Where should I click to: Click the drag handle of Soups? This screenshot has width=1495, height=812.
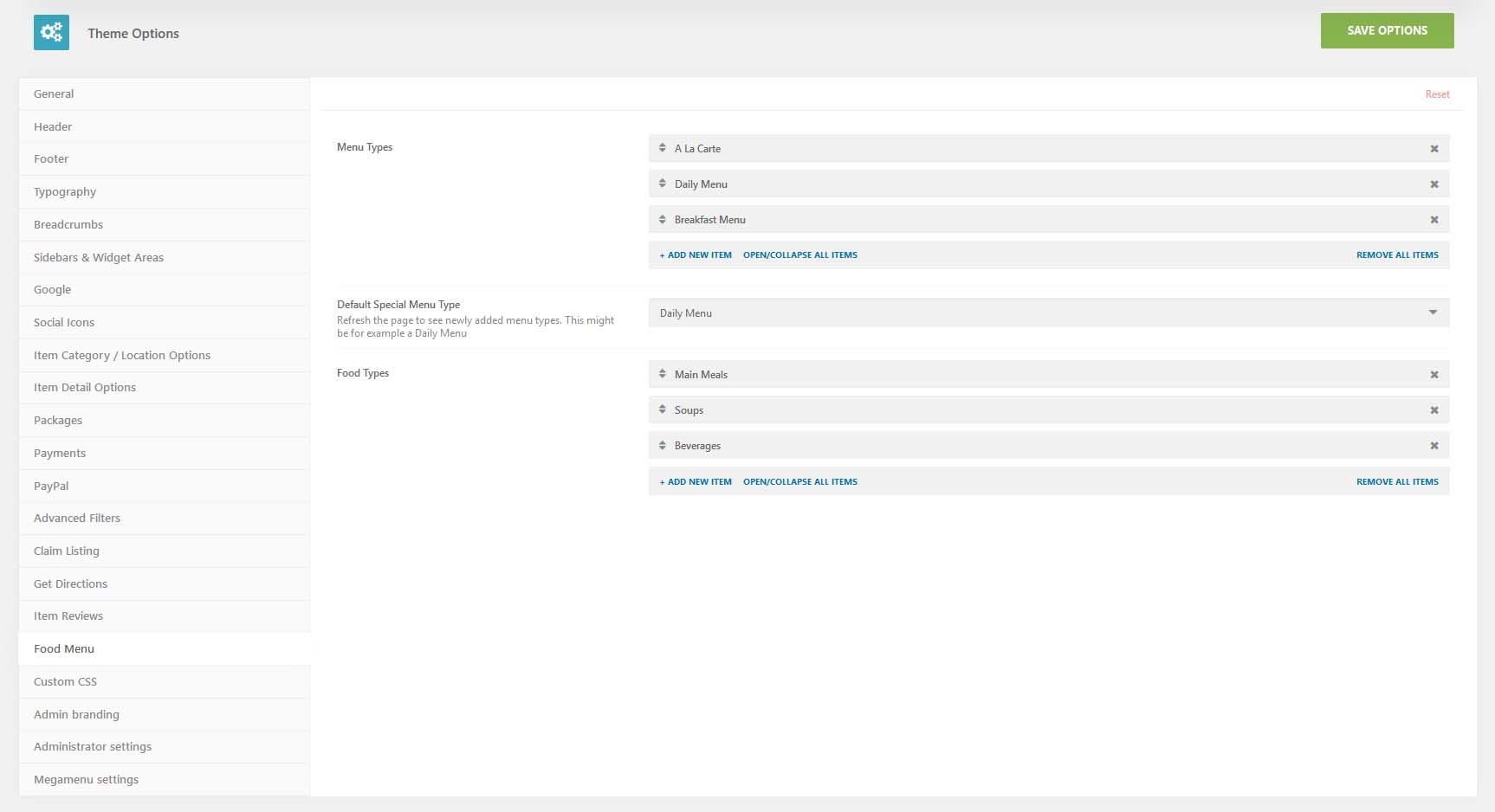point(663,409)
